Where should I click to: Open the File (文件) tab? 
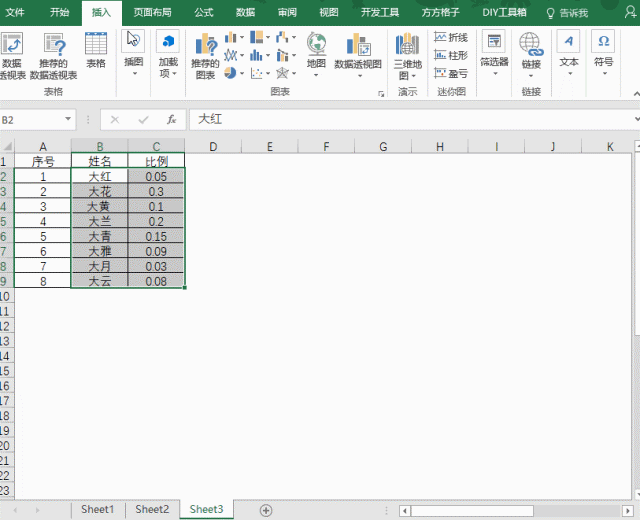[x=15, y=13]
